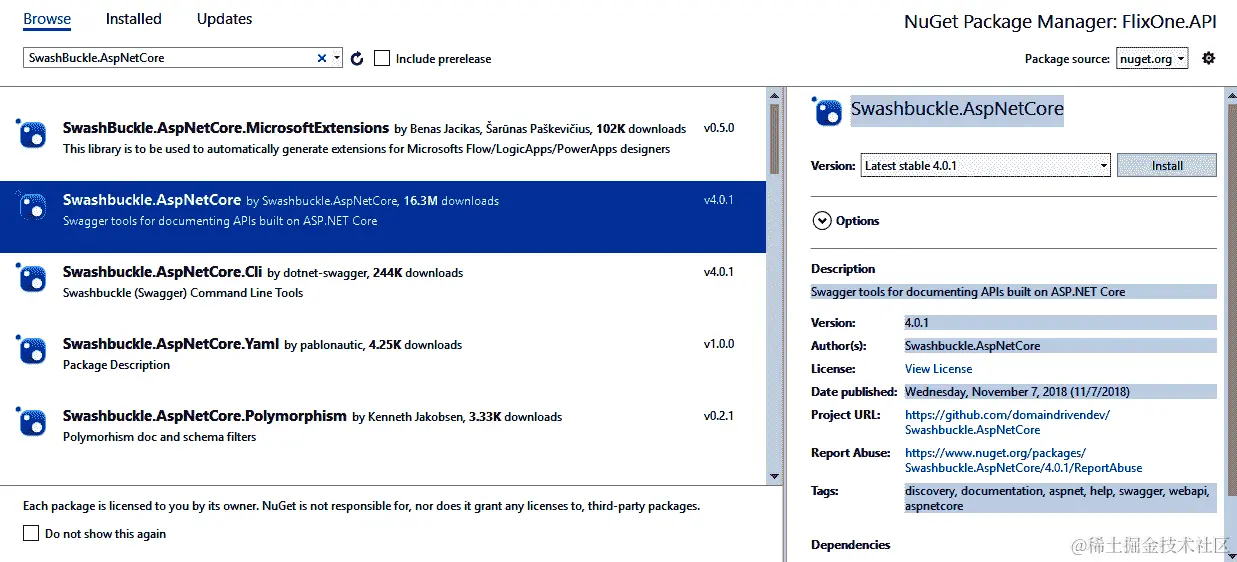Click the package icon in details pane header
Image resolution: width=1237 pixels, height=562 pixels.
(x=827, y=111)
